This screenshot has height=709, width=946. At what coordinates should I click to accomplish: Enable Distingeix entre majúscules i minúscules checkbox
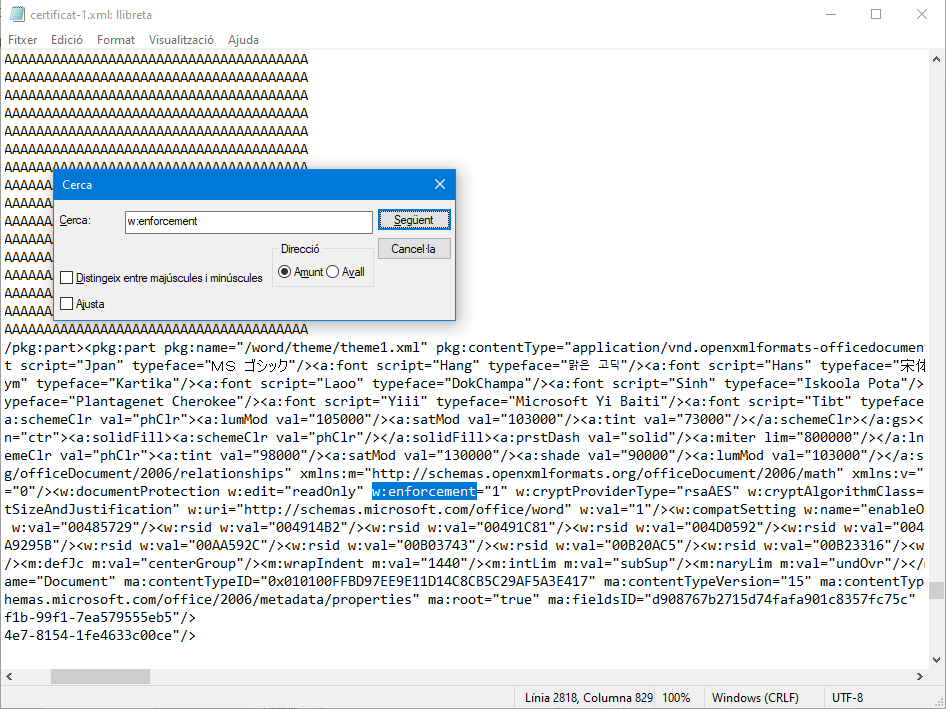click(x=67, y=278)
